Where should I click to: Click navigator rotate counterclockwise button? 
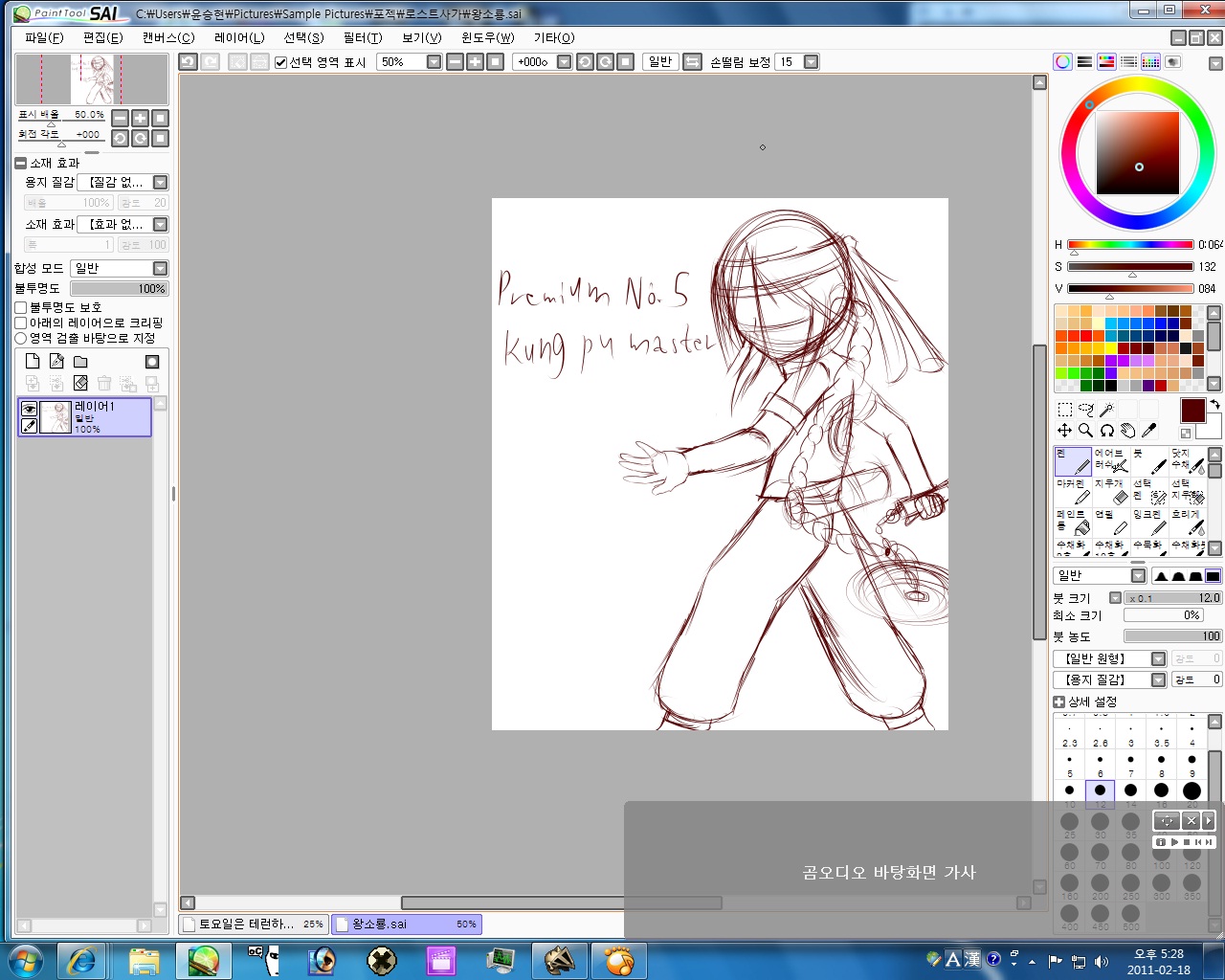120,138
